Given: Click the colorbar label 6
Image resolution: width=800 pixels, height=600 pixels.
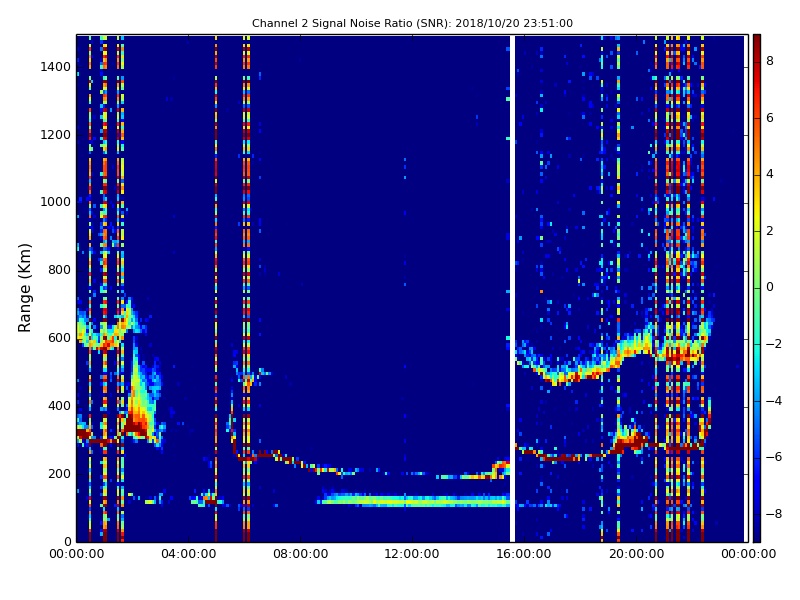Looking at the screenshot, I should coord(770,118).
